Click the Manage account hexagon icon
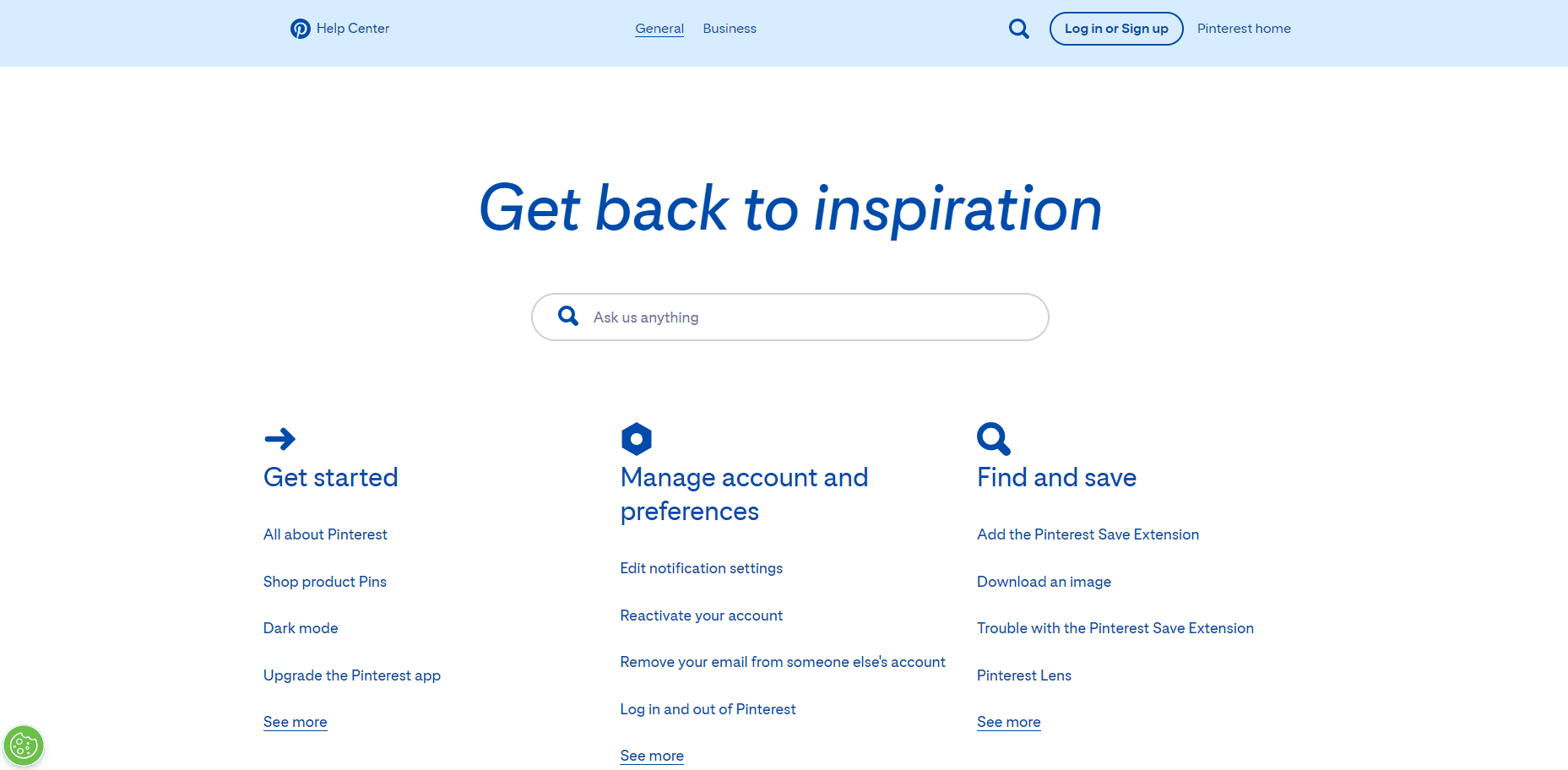Image resolution: width=1568 pixels, height=770 pixels. pos(637,439)
